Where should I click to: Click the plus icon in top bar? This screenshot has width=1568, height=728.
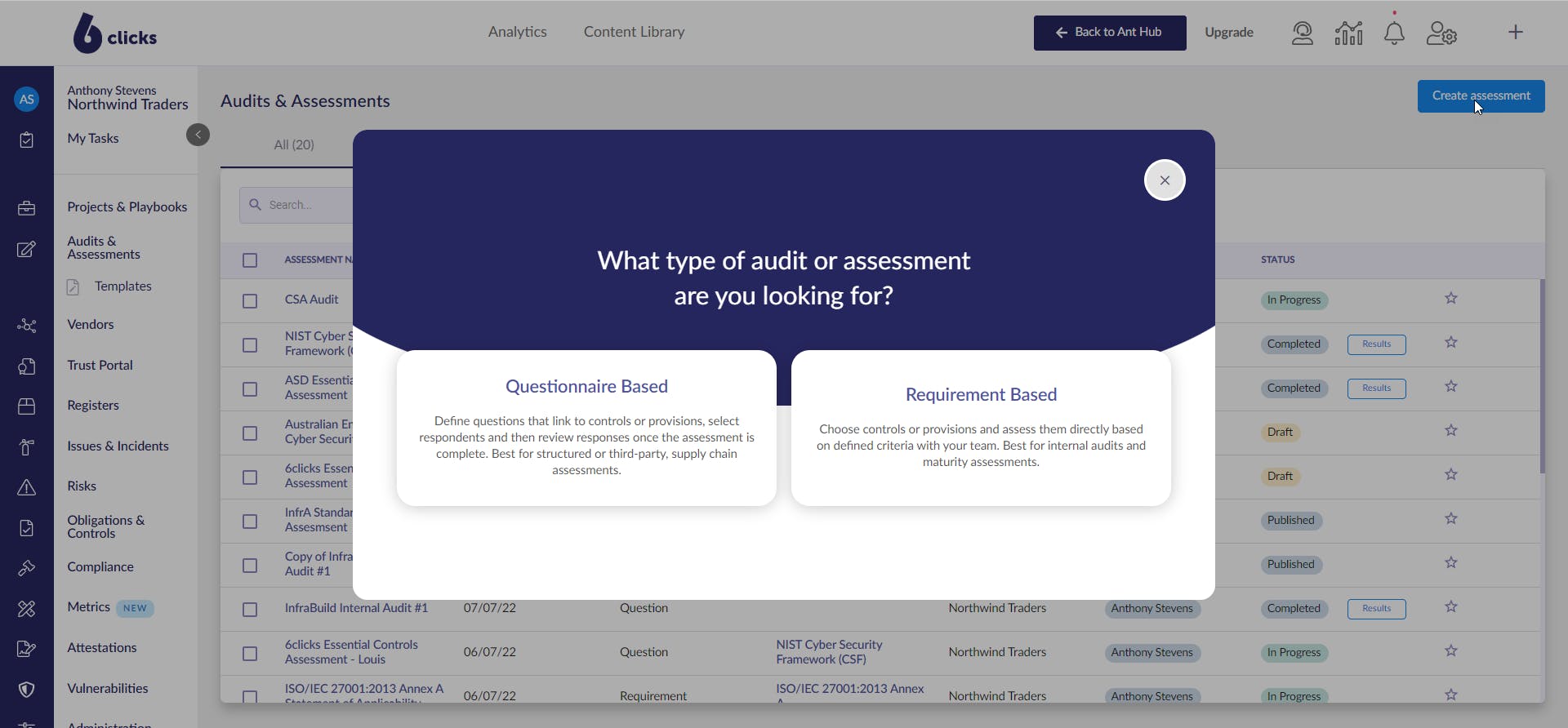(x=1516, y=33)
